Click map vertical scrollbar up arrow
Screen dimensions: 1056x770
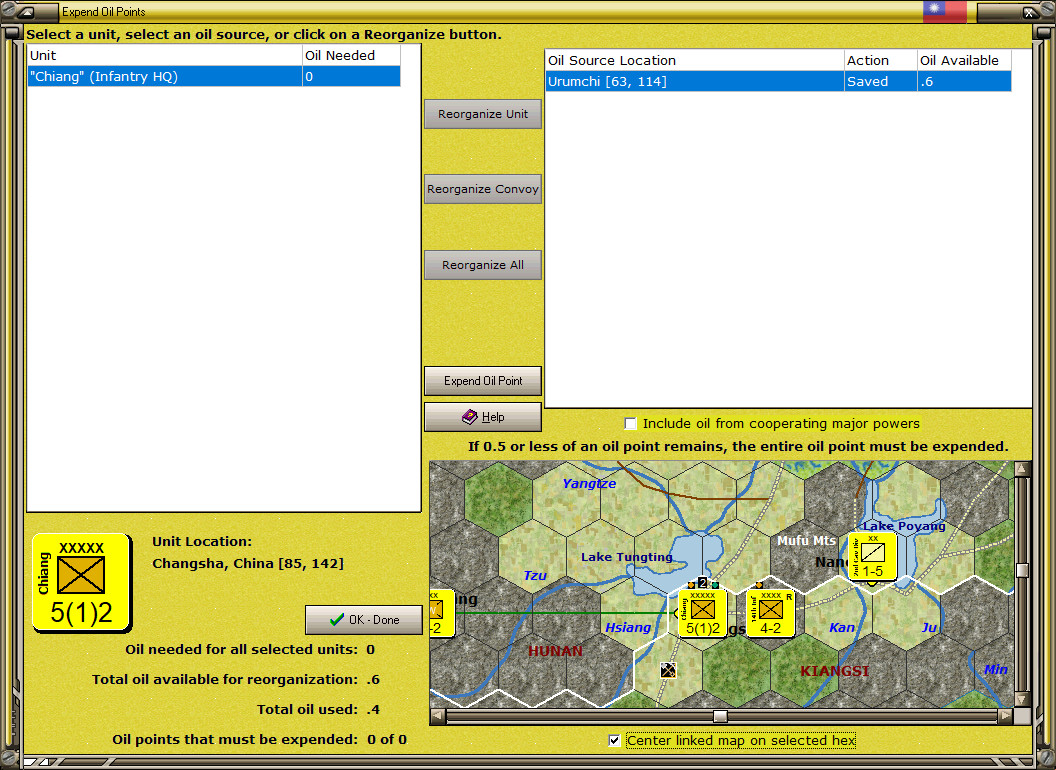[x=1022, y=469]
